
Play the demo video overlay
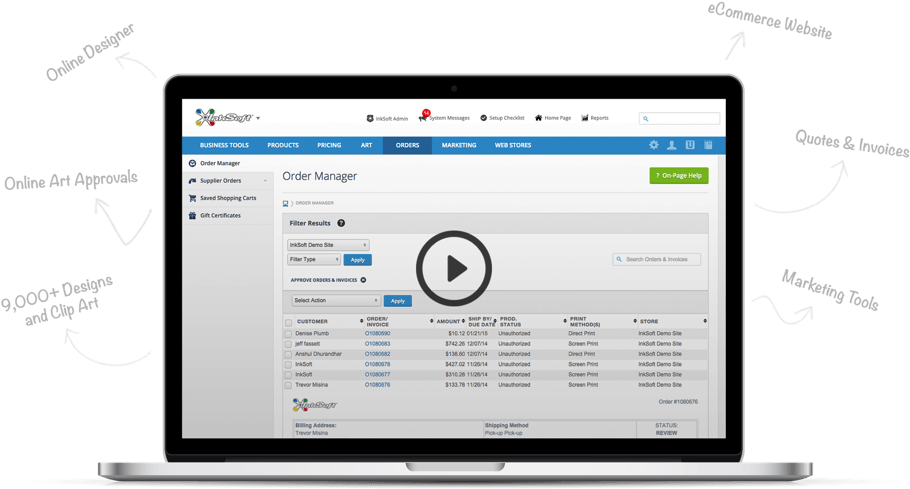coord(454,267)
